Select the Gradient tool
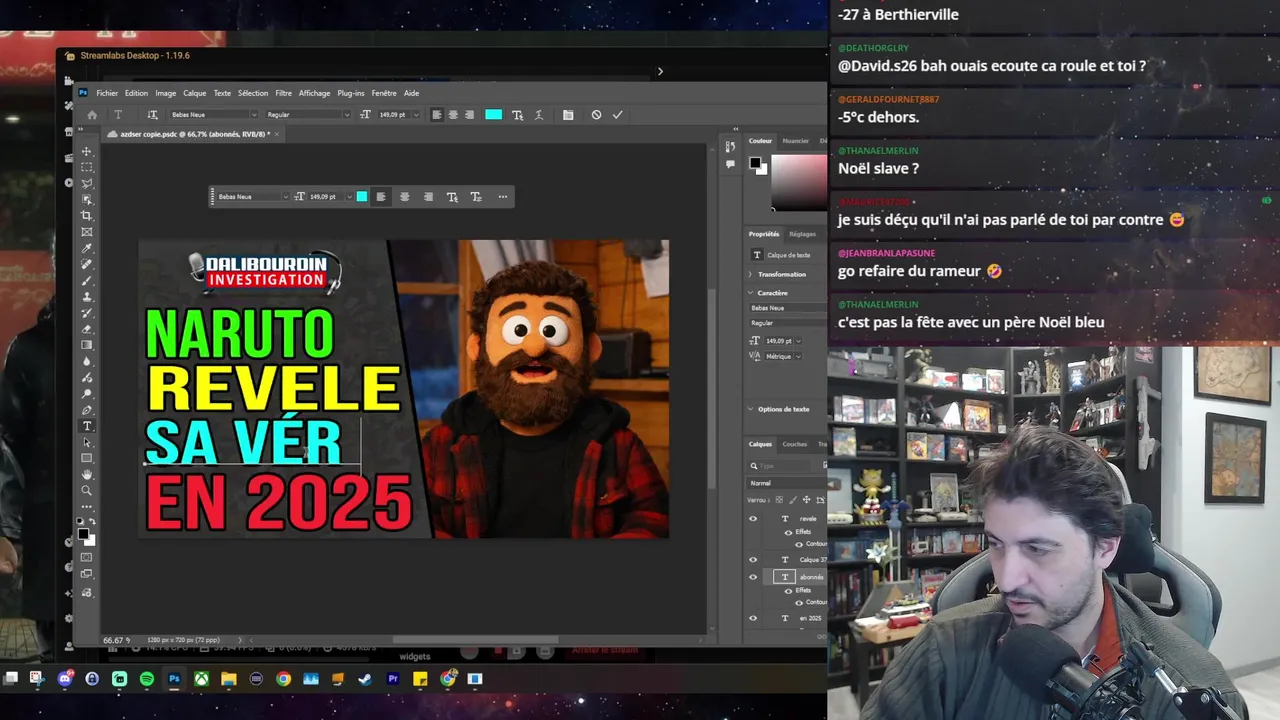The image size is (1280, 720). [87, 345]
